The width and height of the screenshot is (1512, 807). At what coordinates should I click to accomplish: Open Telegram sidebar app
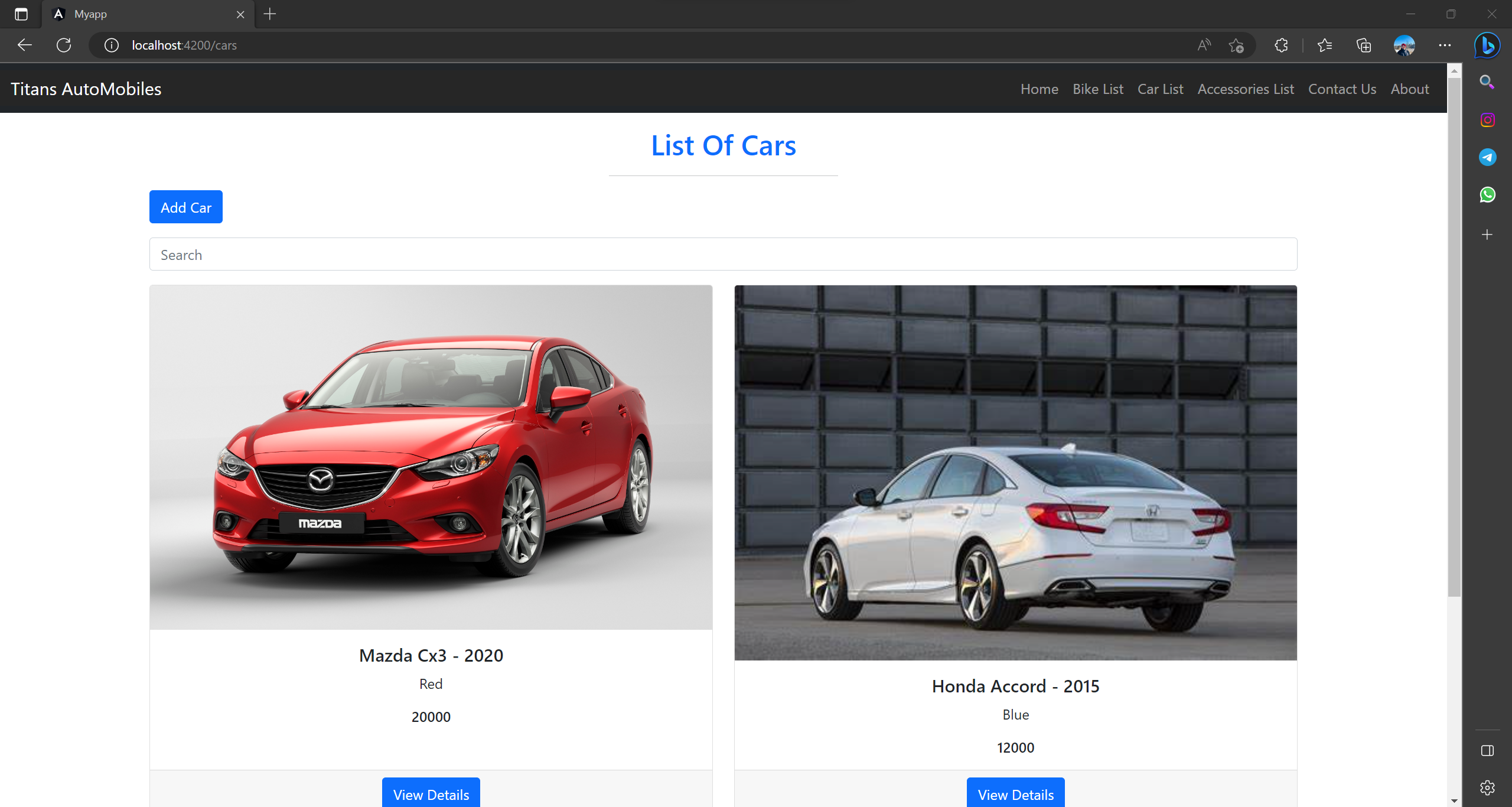tap(1487, 157)
